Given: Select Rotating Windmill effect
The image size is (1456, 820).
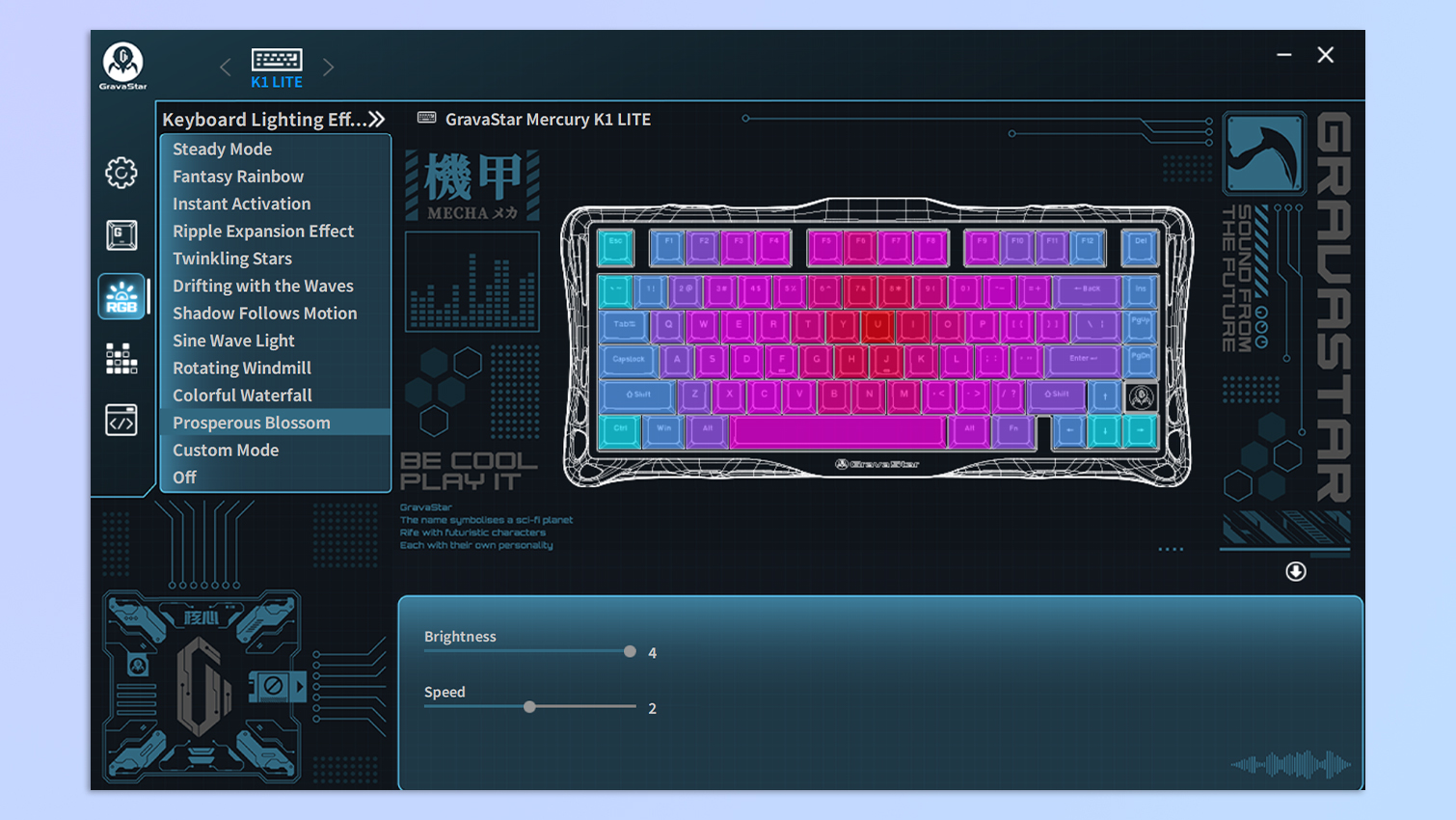Looking at the screenshot, I should click(x=276, y=368).
